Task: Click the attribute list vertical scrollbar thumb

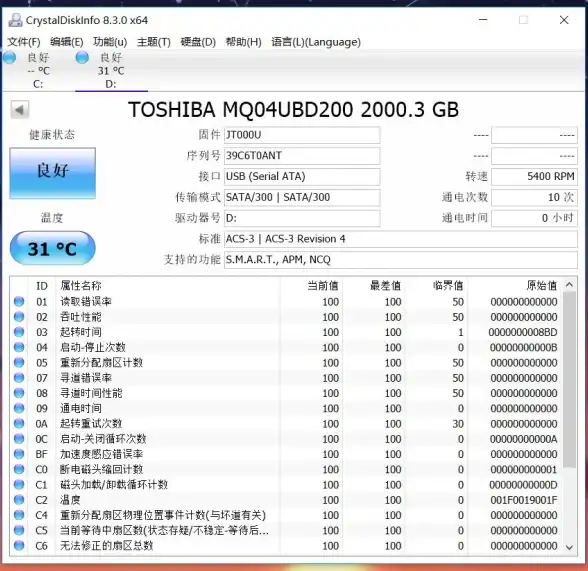Action: pyautogui.click(x=569, y=380)
